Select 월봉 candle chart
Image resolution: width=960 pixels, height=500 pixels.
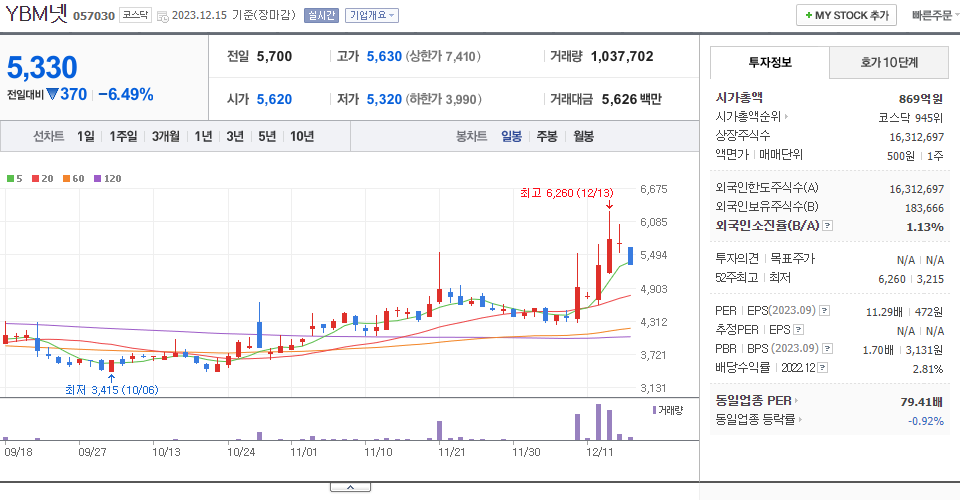583,136
